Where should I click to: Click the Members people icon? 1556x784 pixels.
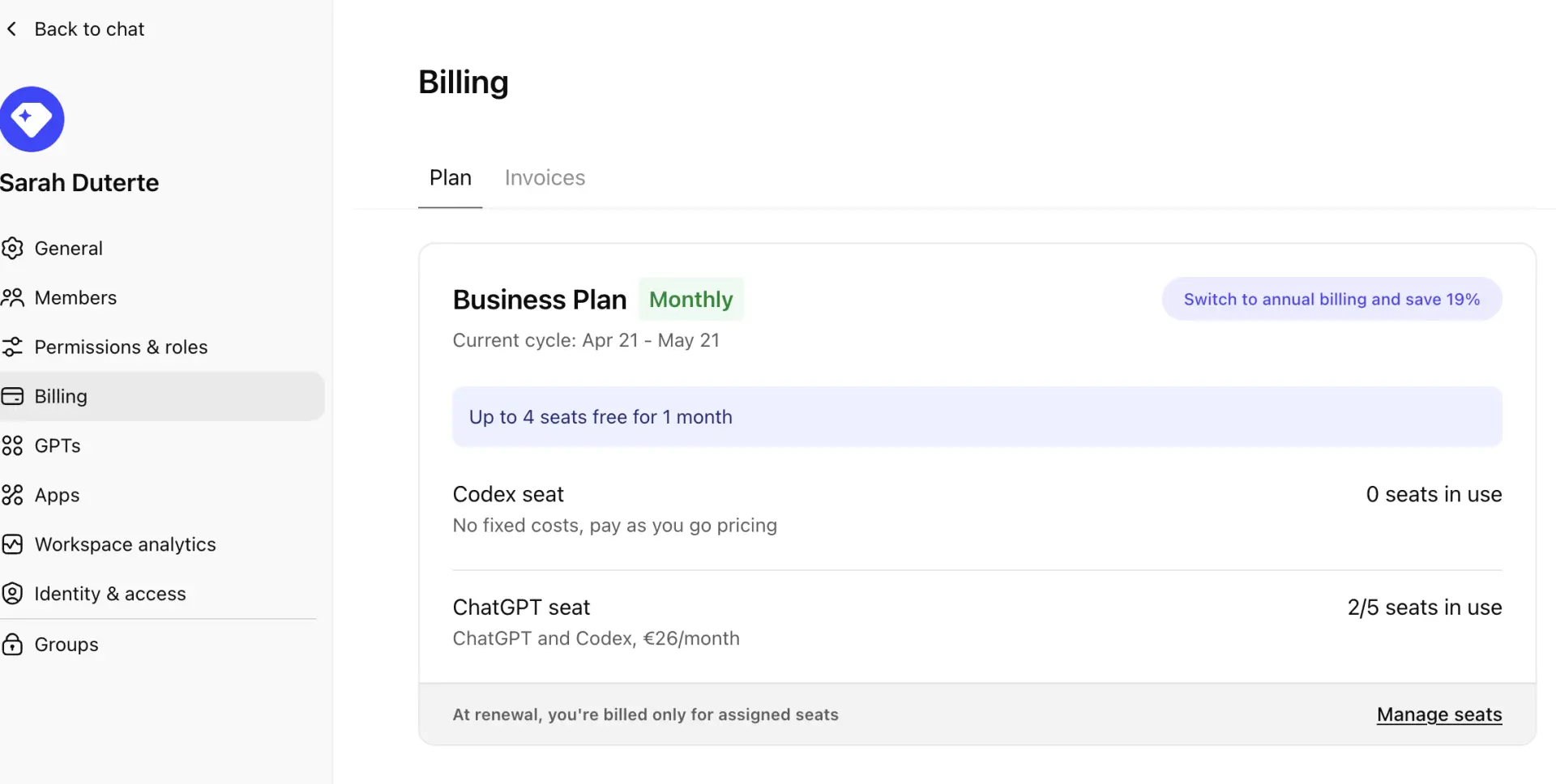(12, 297)
